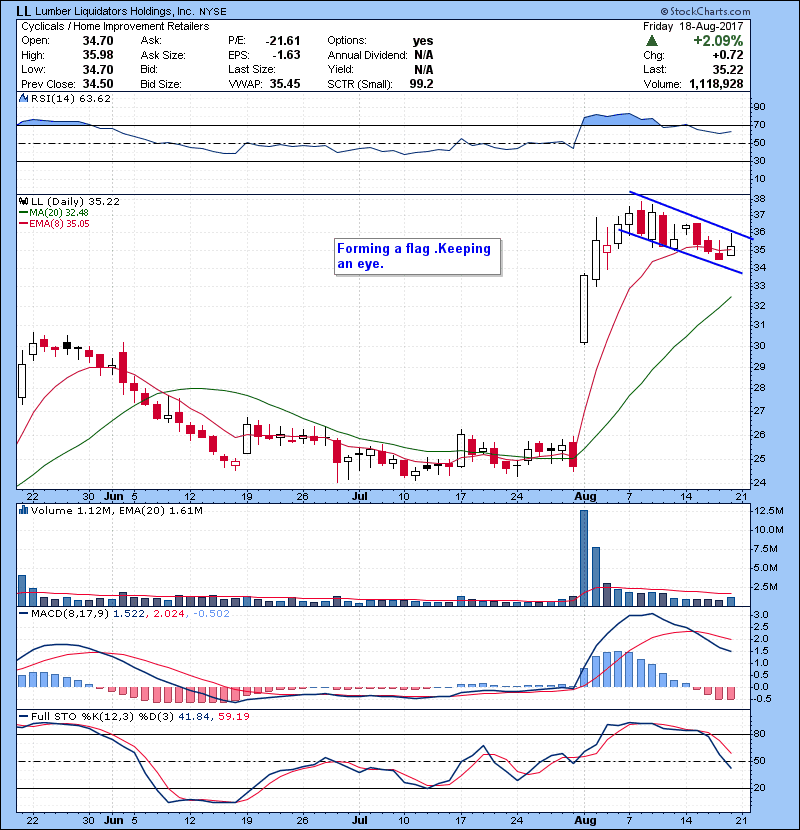The height and width of the screenshot is (830, 800).
Task: Click the Bid Size: label
Action: tap(161, 84)
